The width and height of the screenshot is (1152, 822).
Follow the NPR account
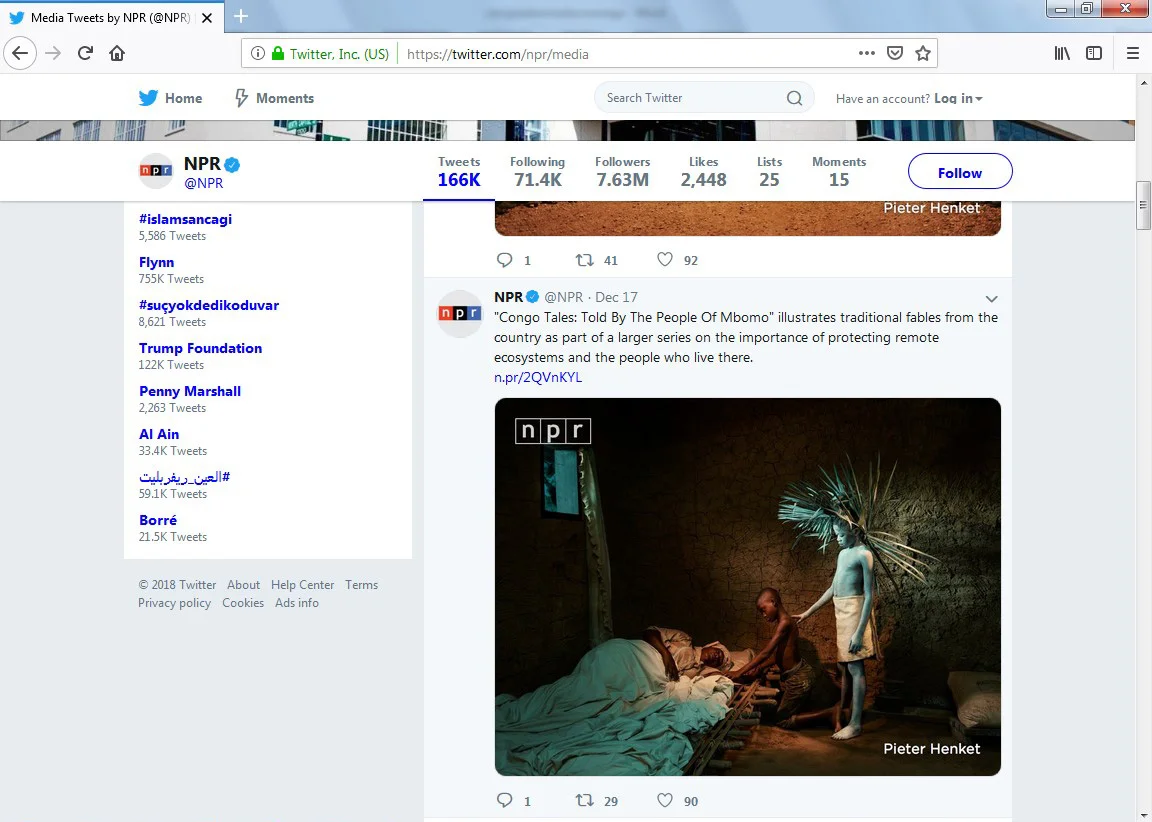(x=960, y=173)
